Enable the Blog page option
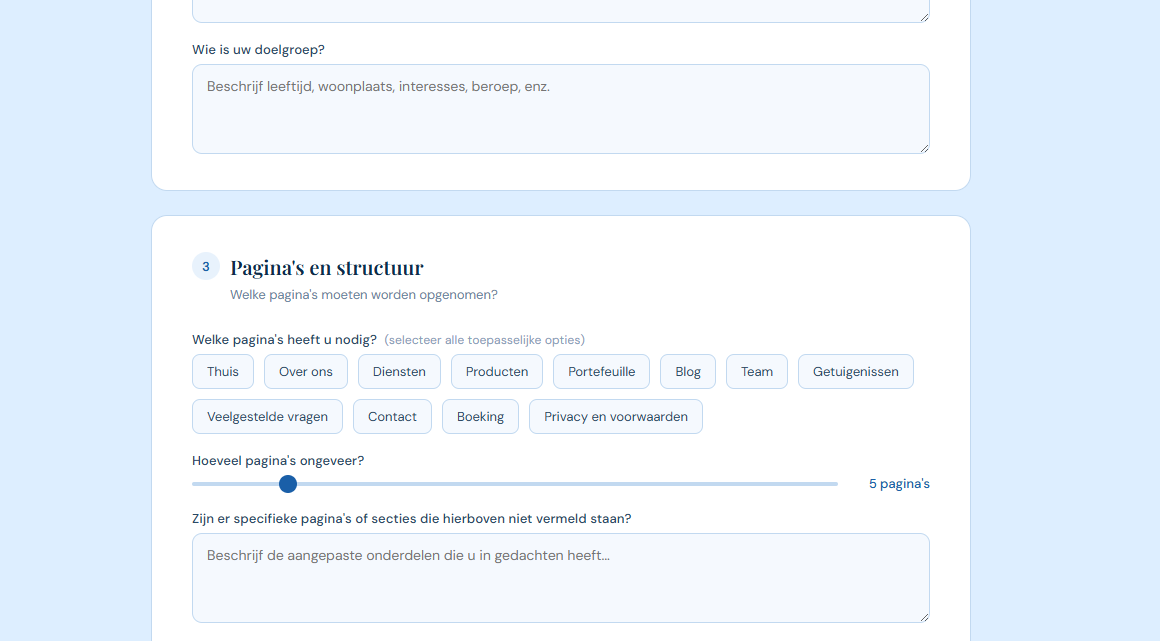1160x641 pixels. pos(687,371)
